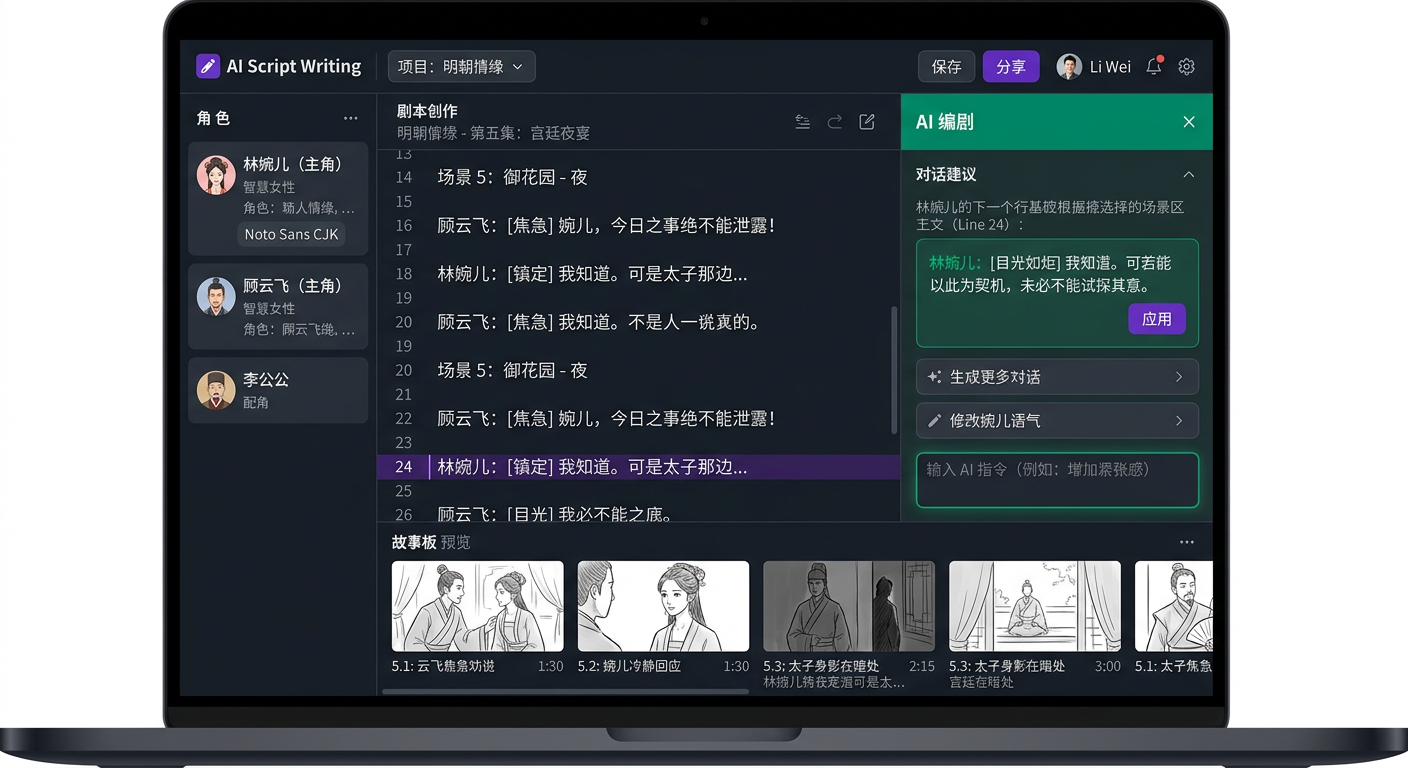This screenshot has height=768, width=1408.
Task: Click the suggested 林婉儿 [目光如炬] dialogue text
Action: coord(1050,274)
